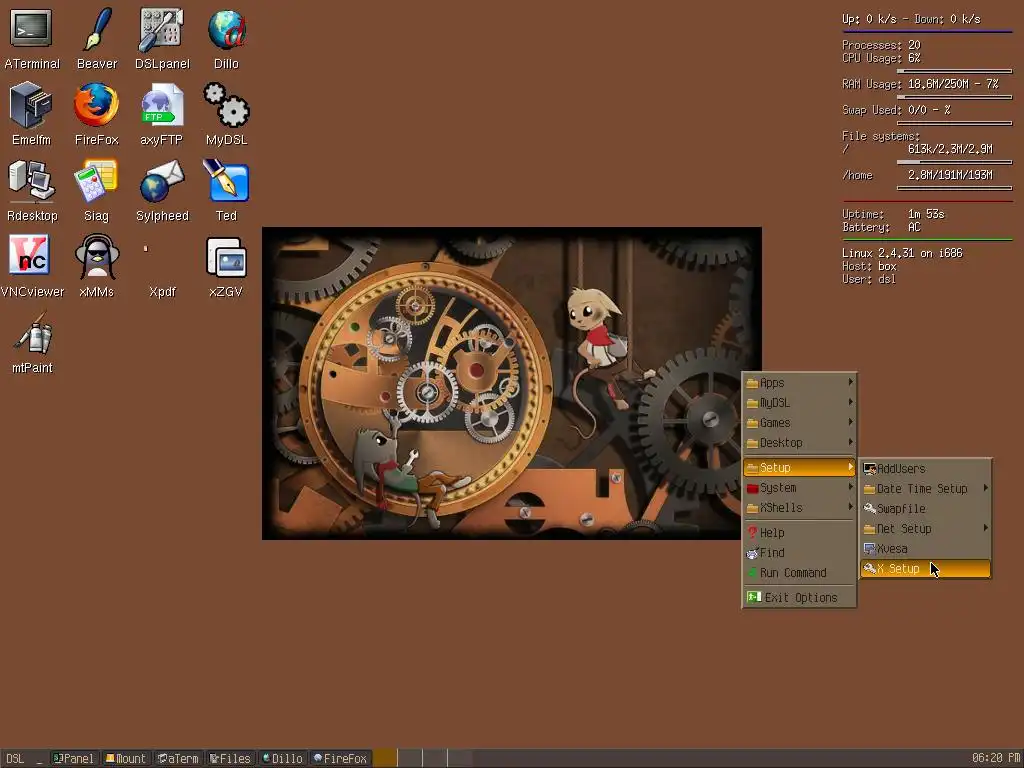Click the CPU Usage 6% readout
Viewport: 1024px width, 768px height.
pyautogui.click(x=881, y=58)
